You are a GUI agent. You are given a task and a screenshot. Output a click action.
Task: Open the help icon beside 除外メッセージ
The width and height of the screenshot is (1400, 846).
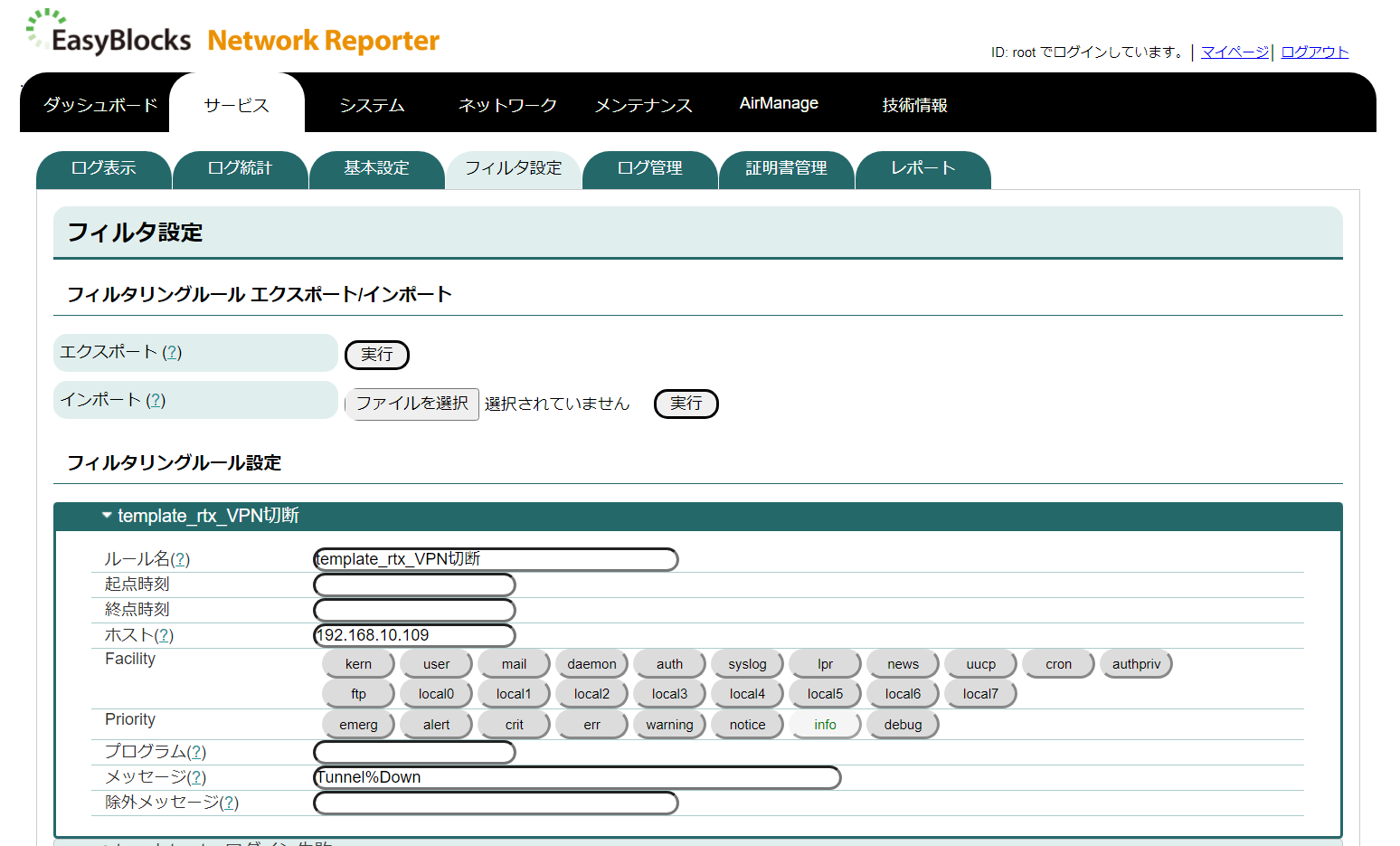point(230,802)
